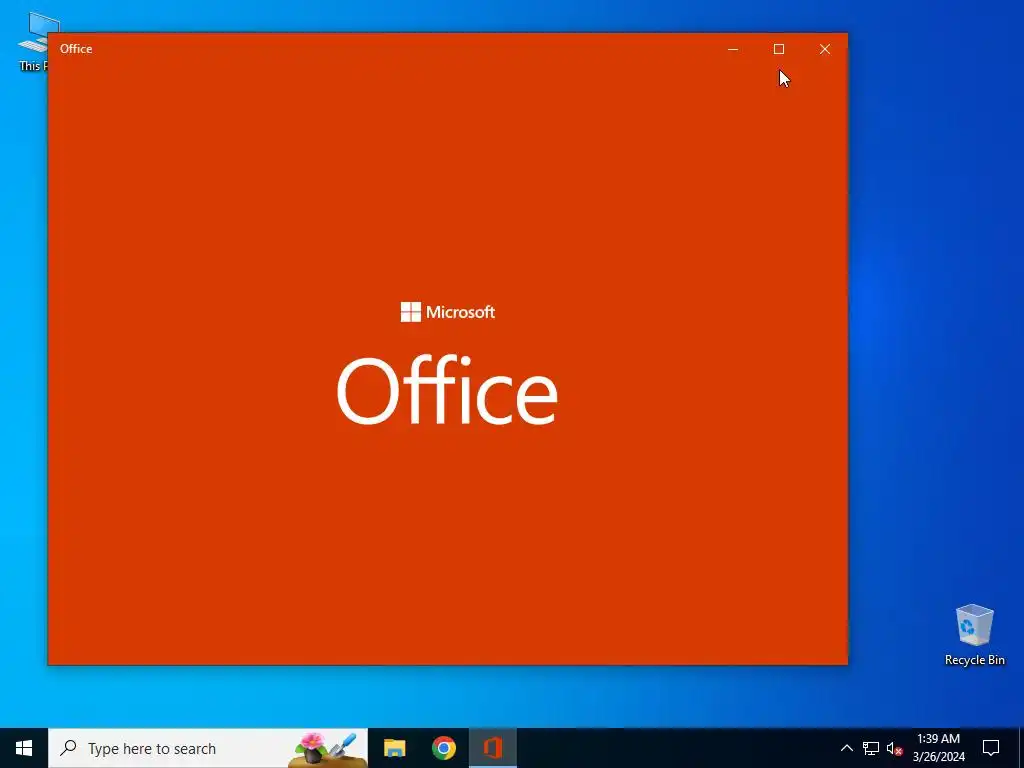Open the Action Center notifications
The width and height of the screenshot is (1024, 768).
[x=991, y=748]
